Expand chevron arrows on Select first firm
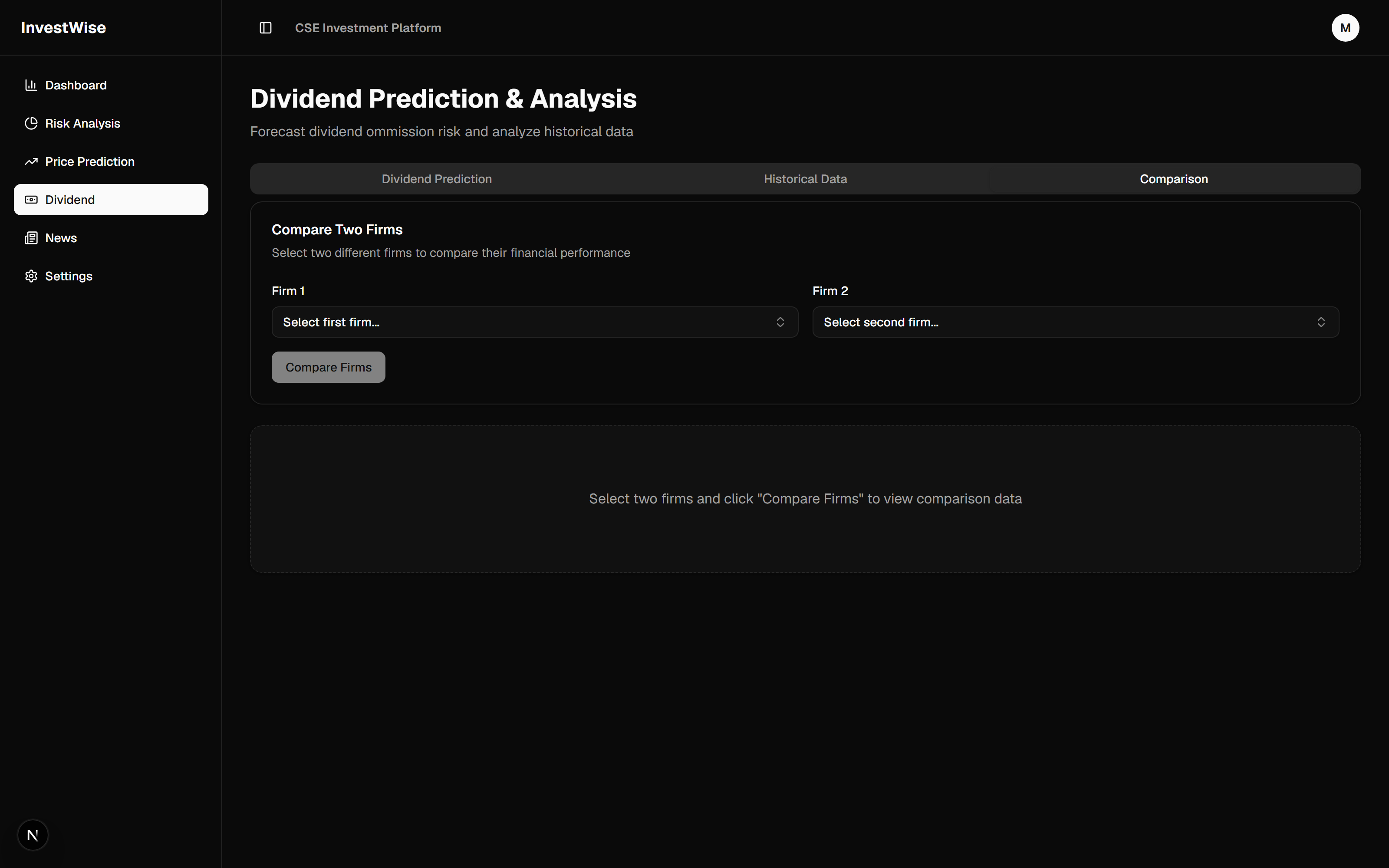This screenshot has width=1389, height=868. pos(780,322)
